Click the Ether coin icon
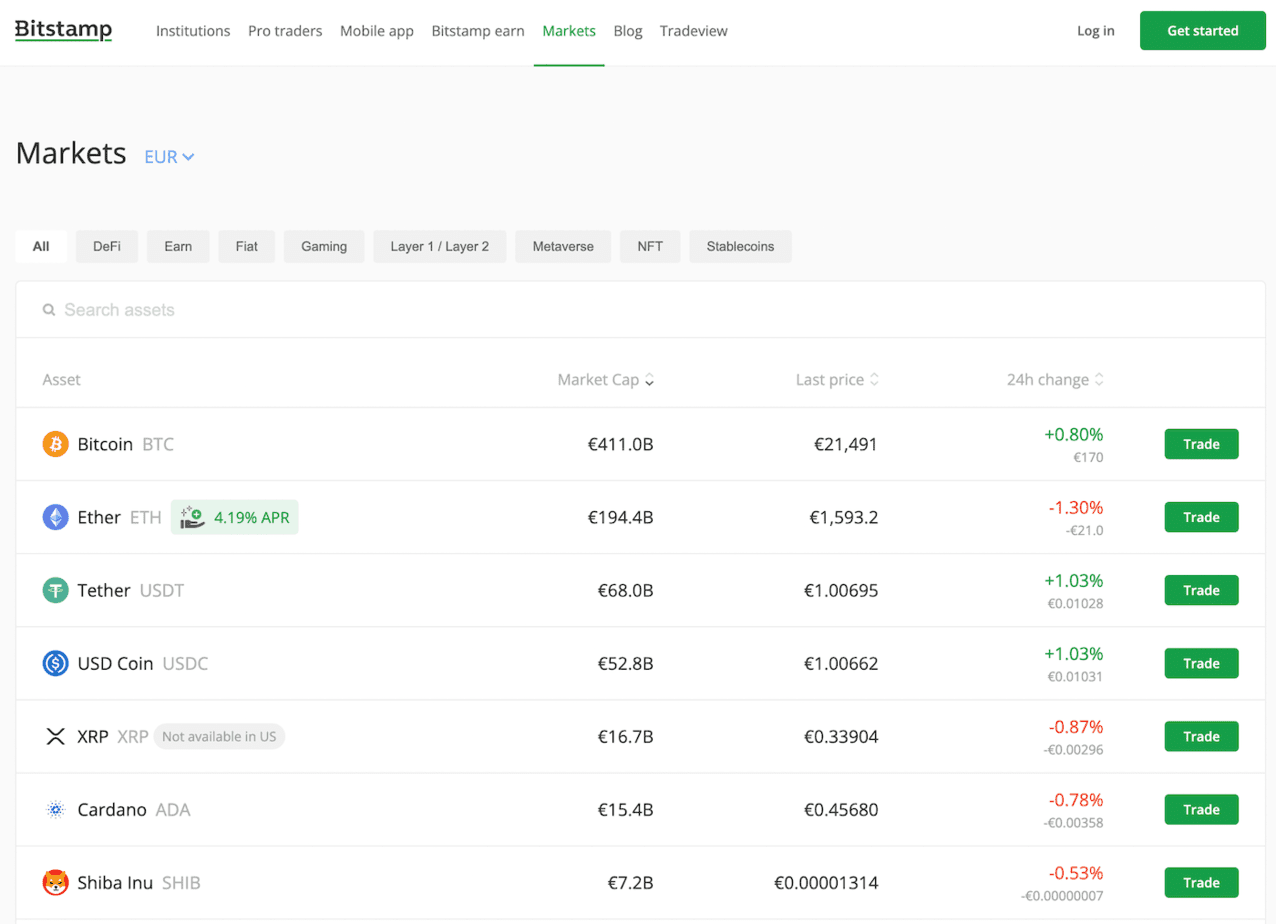Screen dimensions: 1276x924 click(x=55, y=517)
